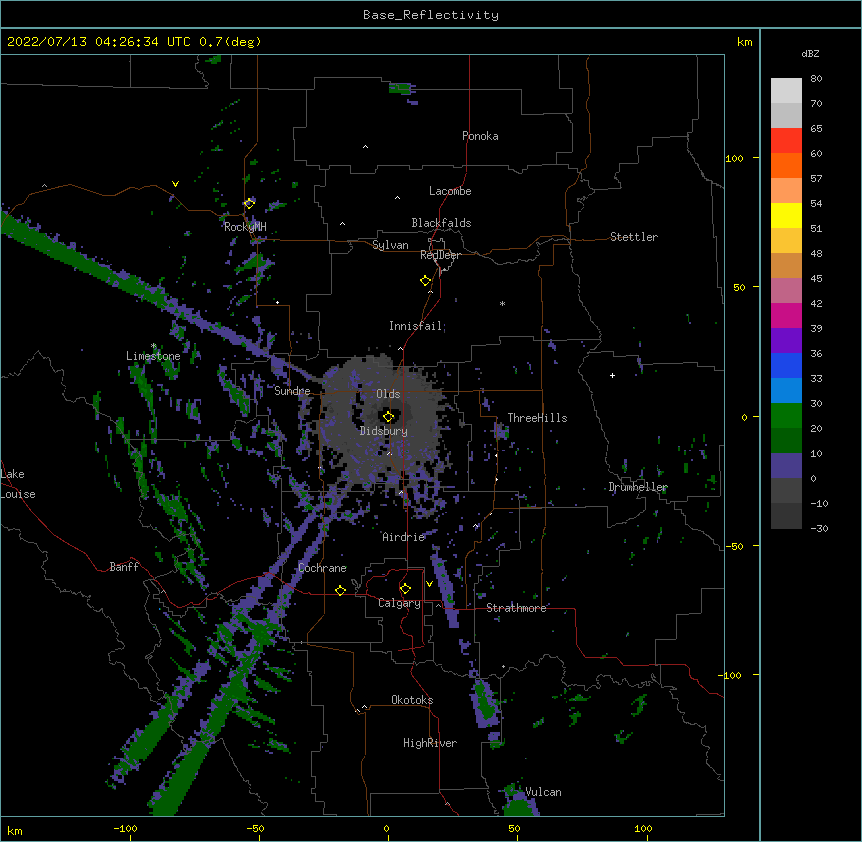Select the Innisfail city label

pyautogui.click(x=415, y=326)
